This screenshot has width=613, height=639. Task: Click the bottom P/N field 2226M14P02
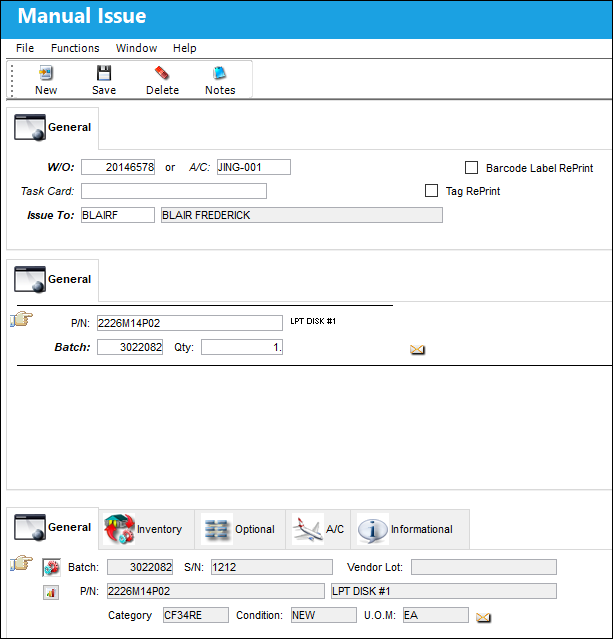tap(216, 591)
